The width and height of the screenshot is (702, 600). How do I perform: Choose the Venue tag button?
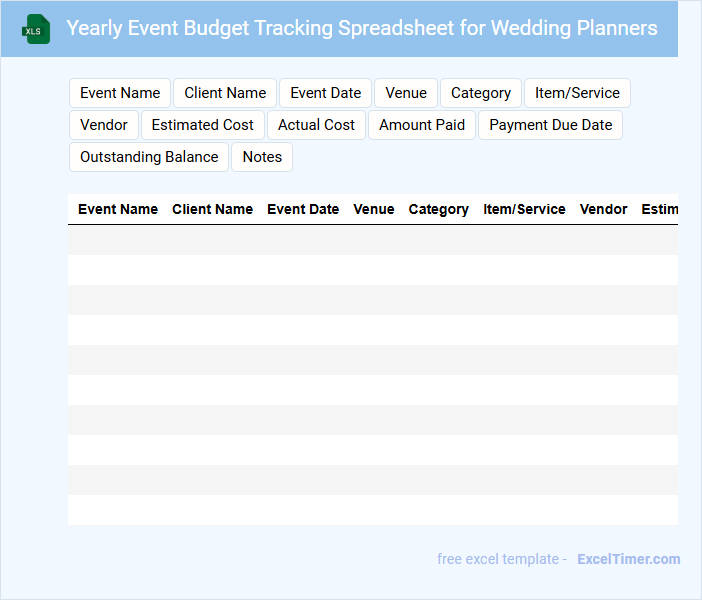click(x=406, y=93)
